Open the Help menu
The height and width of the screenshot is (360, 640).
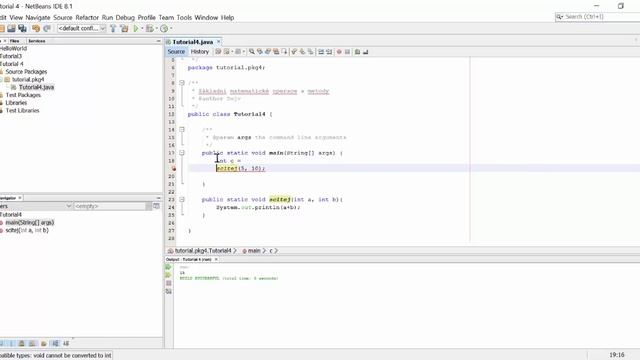pyautogui.click(x=227, y=18)
